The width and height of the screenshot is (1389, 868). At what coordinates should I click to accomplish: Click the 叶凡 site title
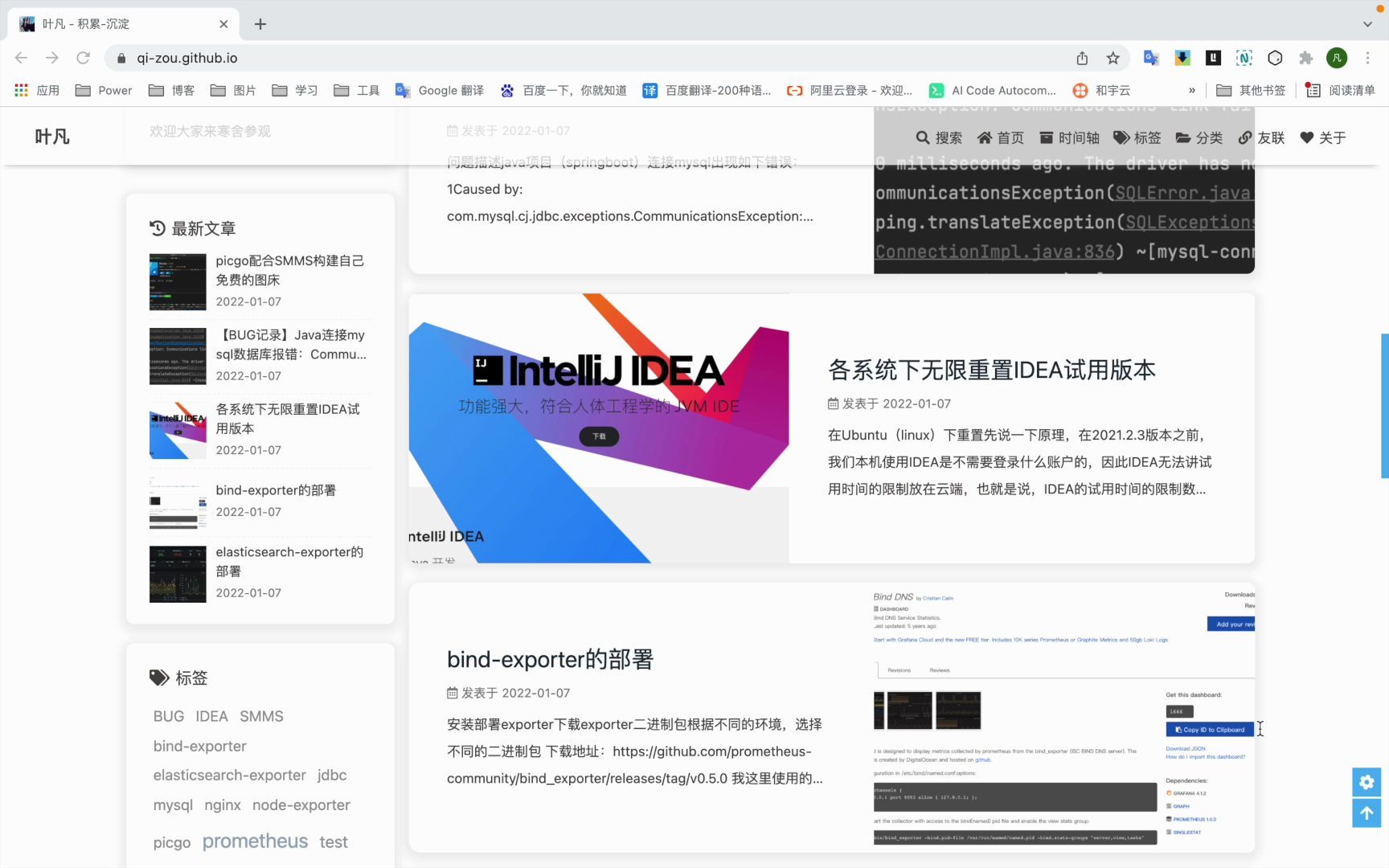52,137
